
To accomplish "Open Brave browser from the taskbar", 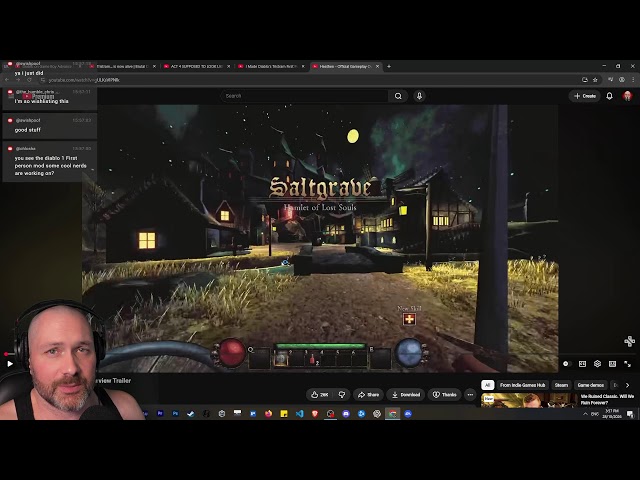I will pyautogui.click(x=315, y=413).
